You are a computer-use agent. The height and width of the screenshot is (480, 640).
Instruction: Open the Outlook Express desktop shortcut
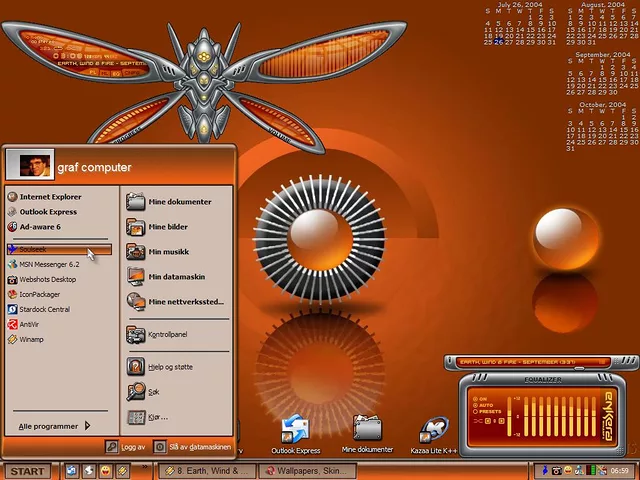click(x=296, y=435)
